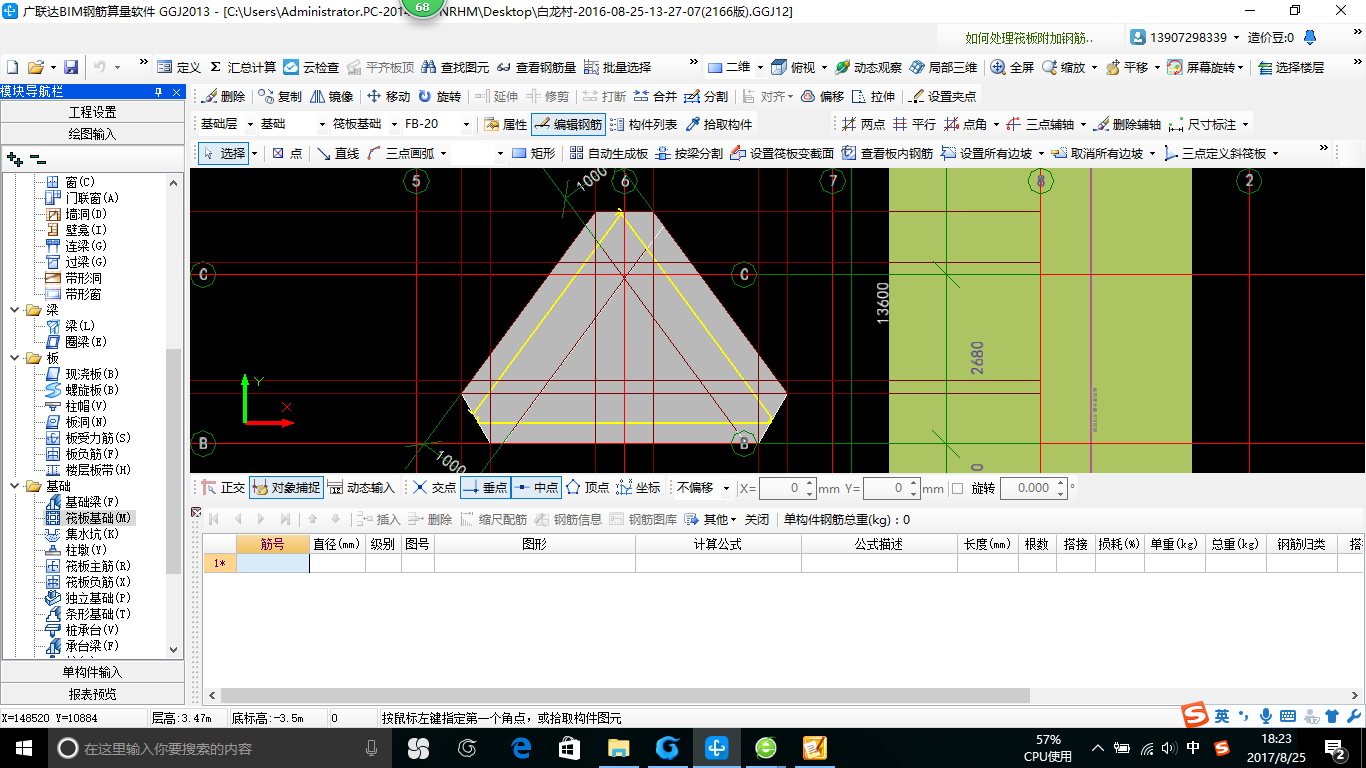
Task: Open 属性 (properties) panel
Action: point(505,125)
